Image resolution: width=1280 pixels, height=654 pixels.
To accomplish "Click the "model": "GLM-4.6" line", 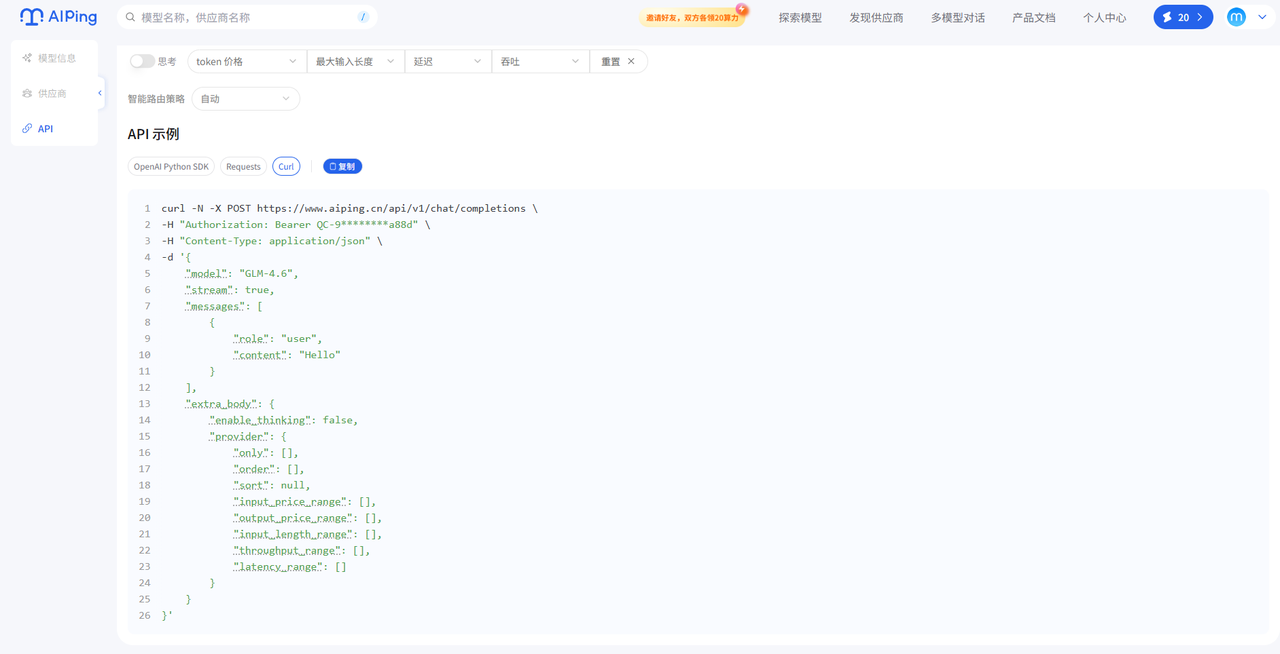I will click(x=242, y=274).
